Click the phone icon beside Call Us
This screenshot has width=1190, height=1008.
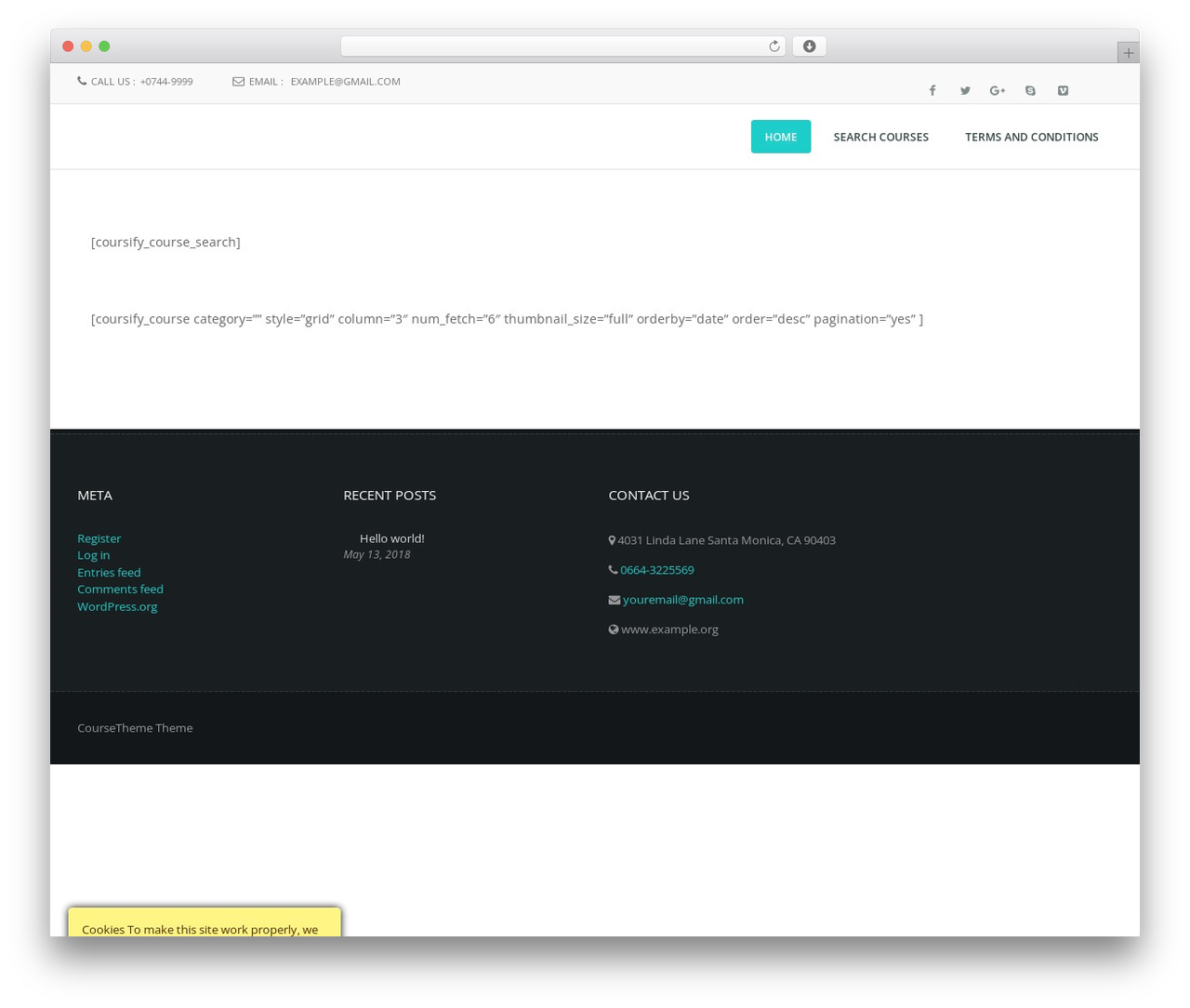pos(82,81)
